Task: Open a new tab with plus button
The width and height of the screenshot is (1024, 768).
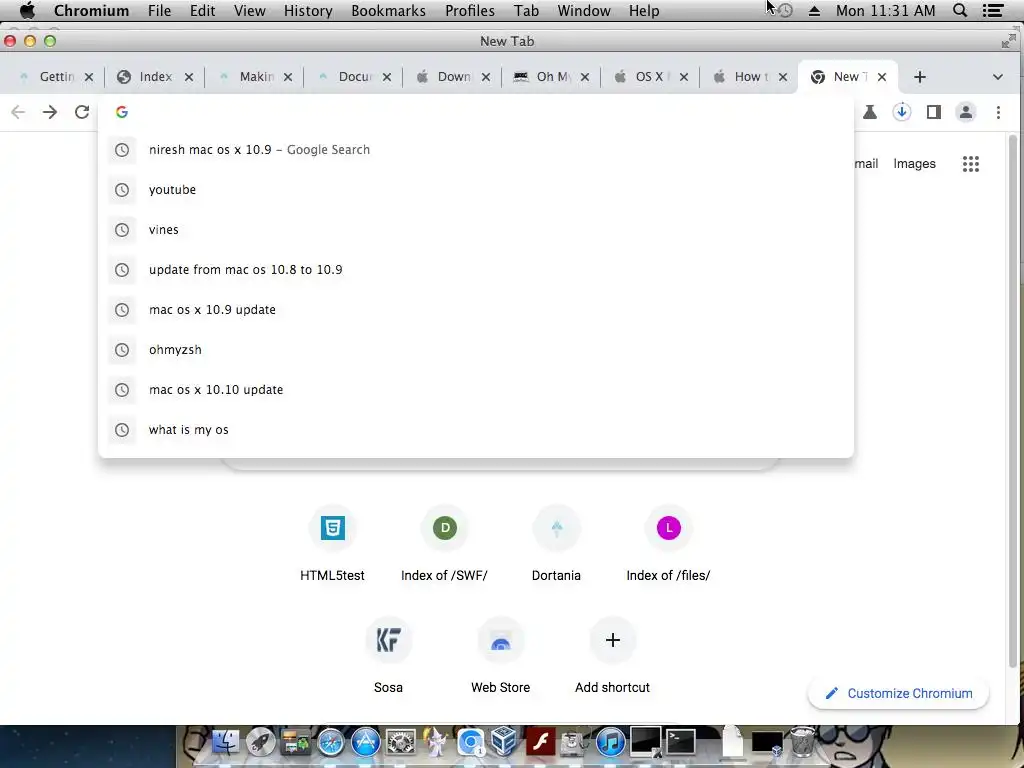Action: 920,77
